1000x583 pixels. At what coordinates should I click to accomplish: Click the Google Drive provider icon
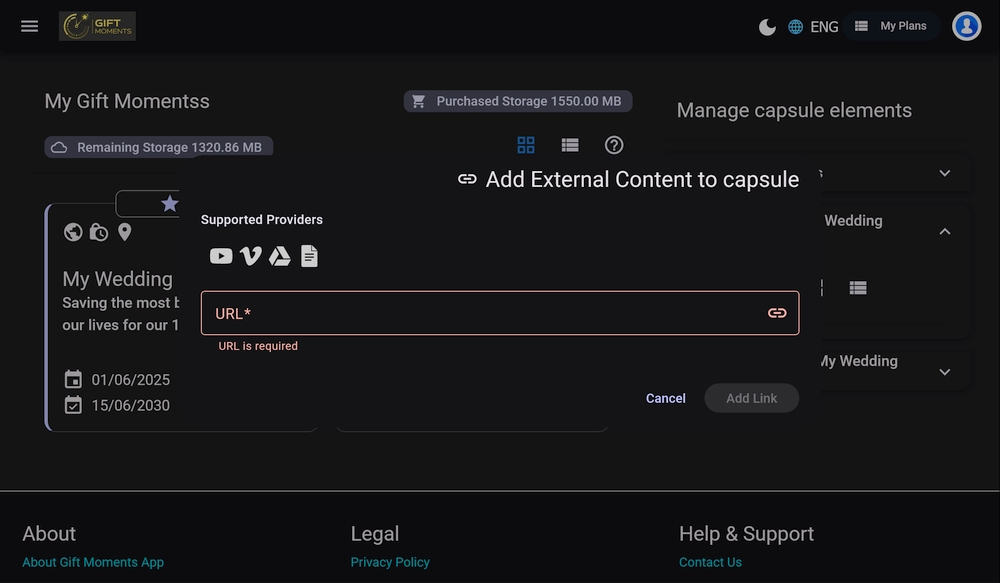coord(280,256)
